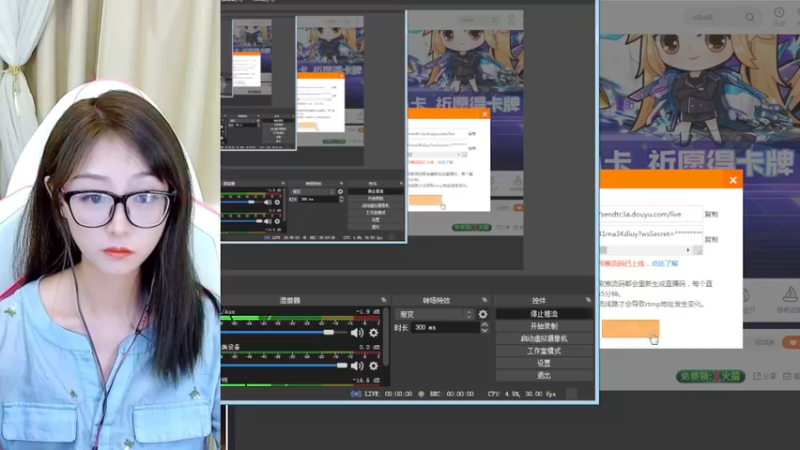Click the blue learn-more link in dialog
Screen dimensions: 800x450
[x=665, y=263]
